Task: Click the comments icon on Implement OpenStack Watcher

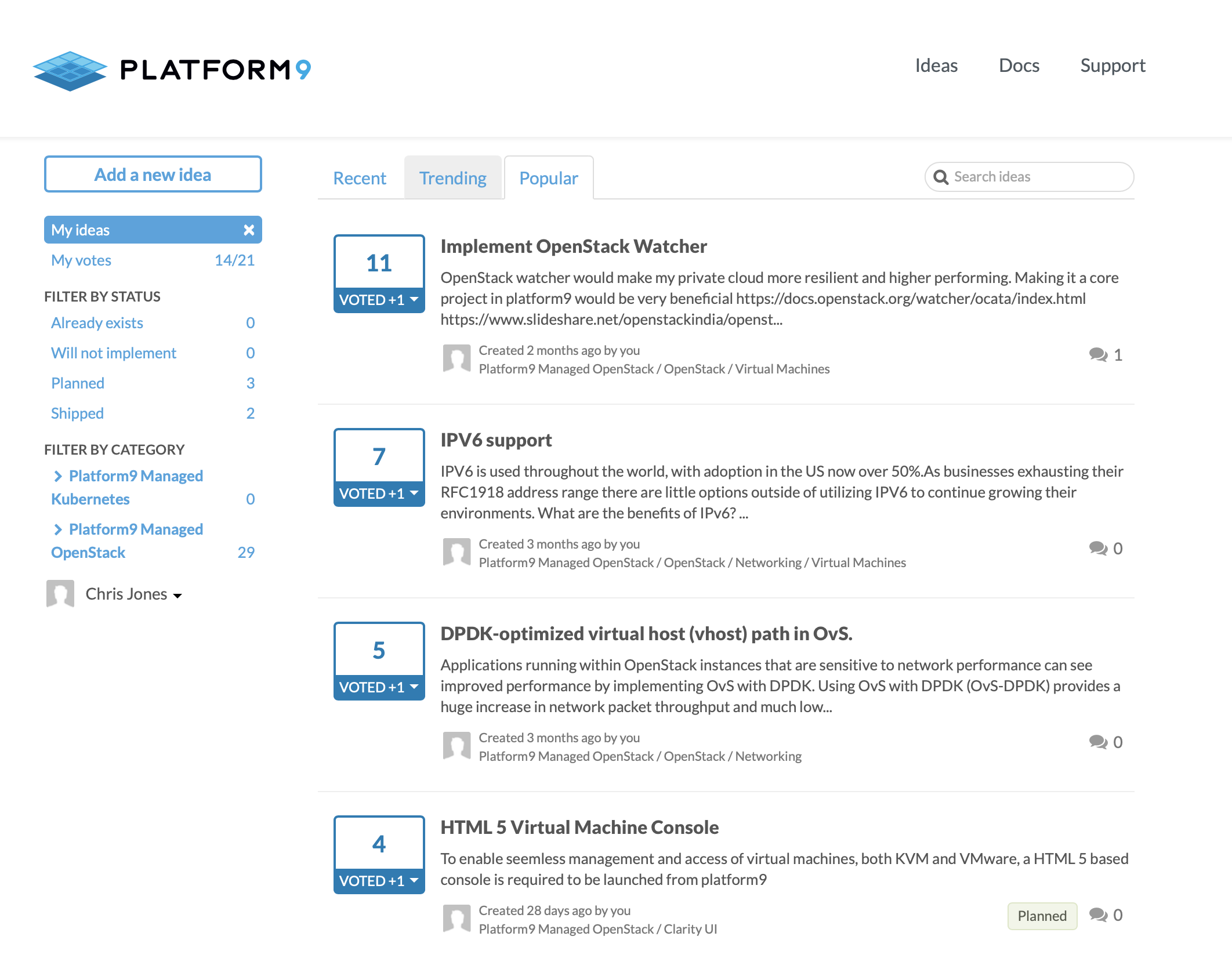Action: [1098, 354]
